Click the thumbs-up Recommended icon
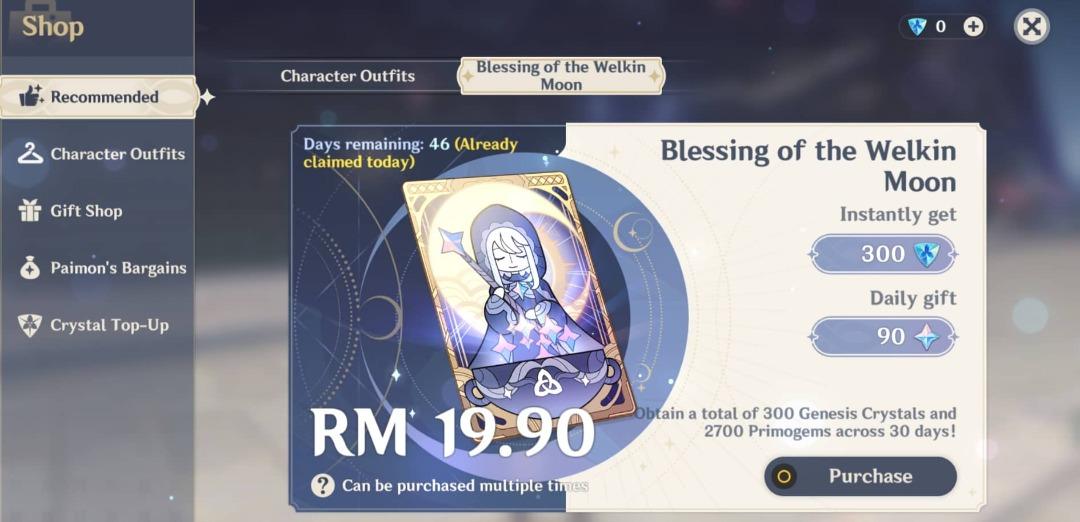The height and width of the screenshot is (522, 1080). pos(31,96)
